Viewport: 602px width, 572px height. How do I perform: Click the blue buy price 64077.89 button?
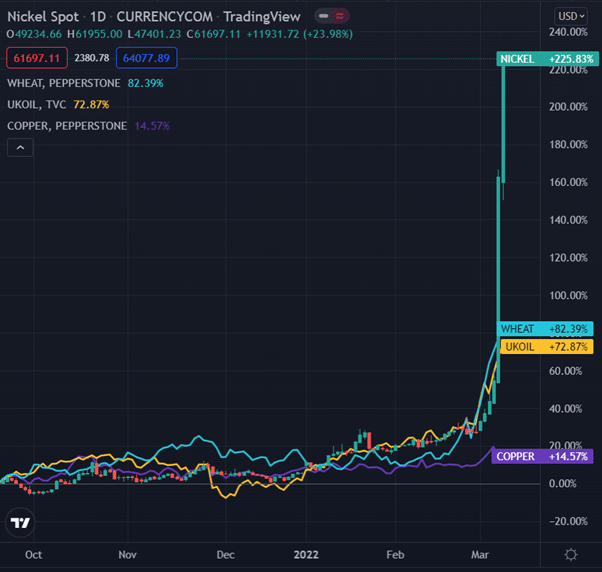(x=146, y=58)
